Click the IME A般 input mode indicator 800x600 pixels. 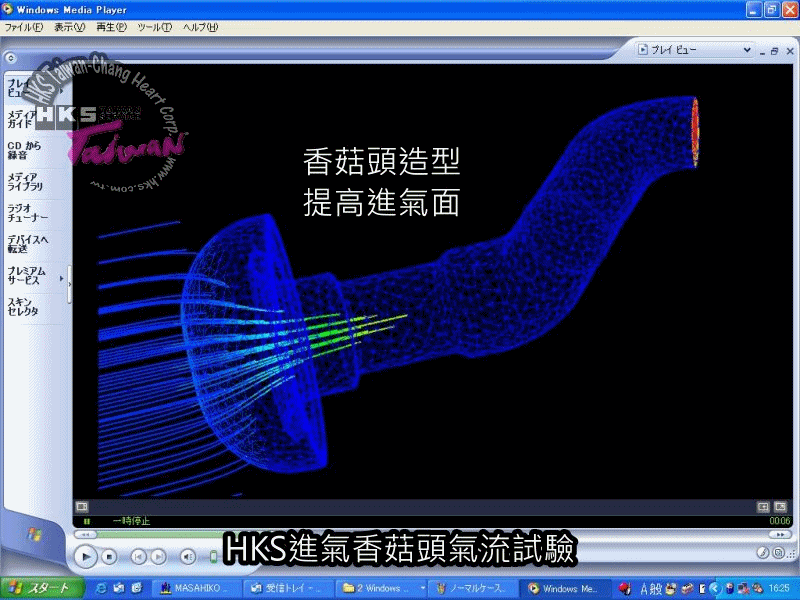pos(651,589)
